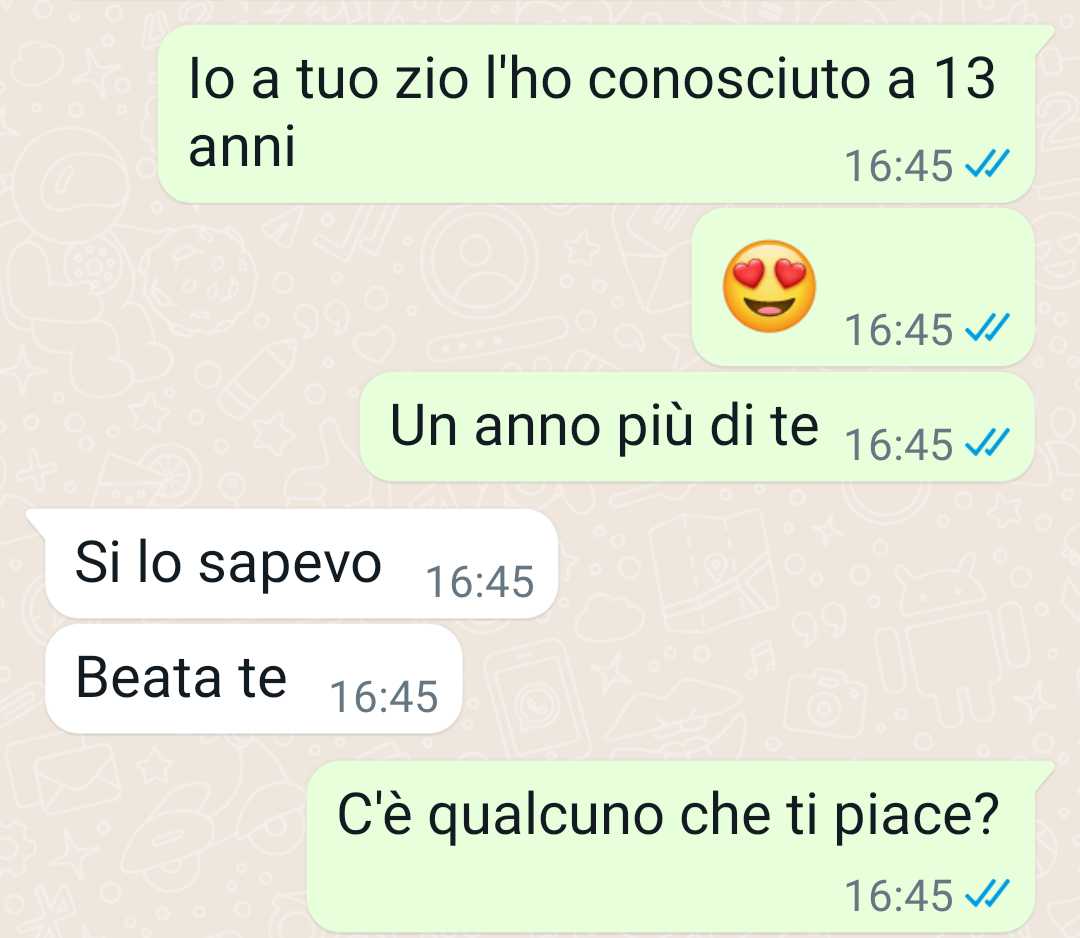Click the timestamp of the '13 anni' message
The image size is (1080, 938).
pyautogui.click(x=899, y=167)
